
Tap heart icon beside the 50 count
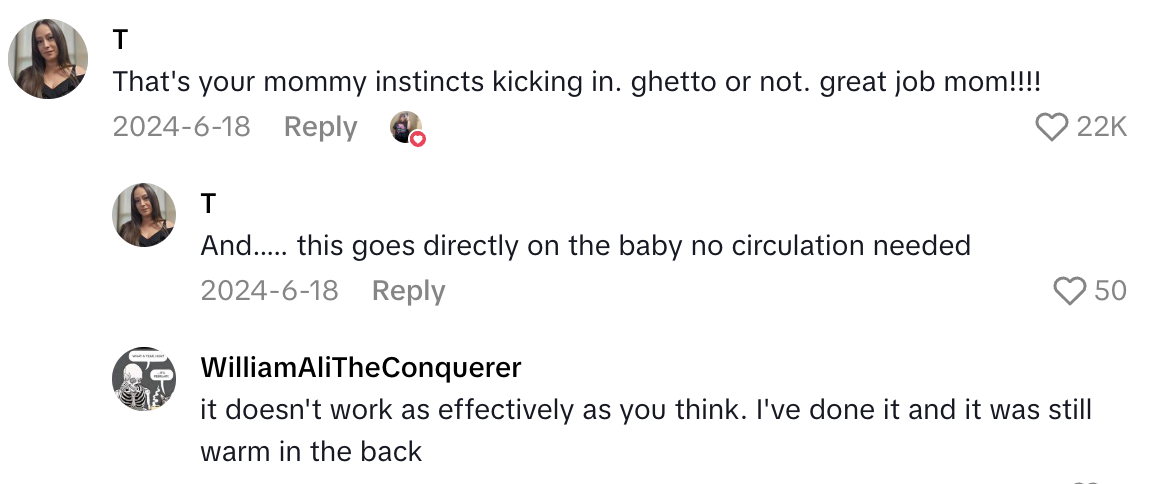1071,291
